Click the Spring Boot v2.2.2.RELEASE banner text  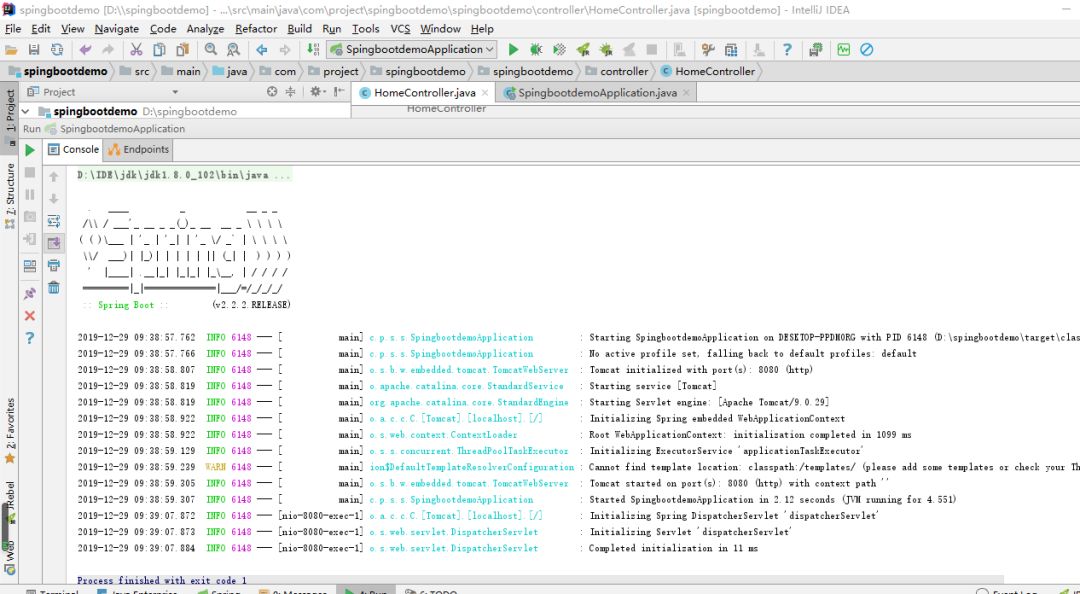(187, 305)
